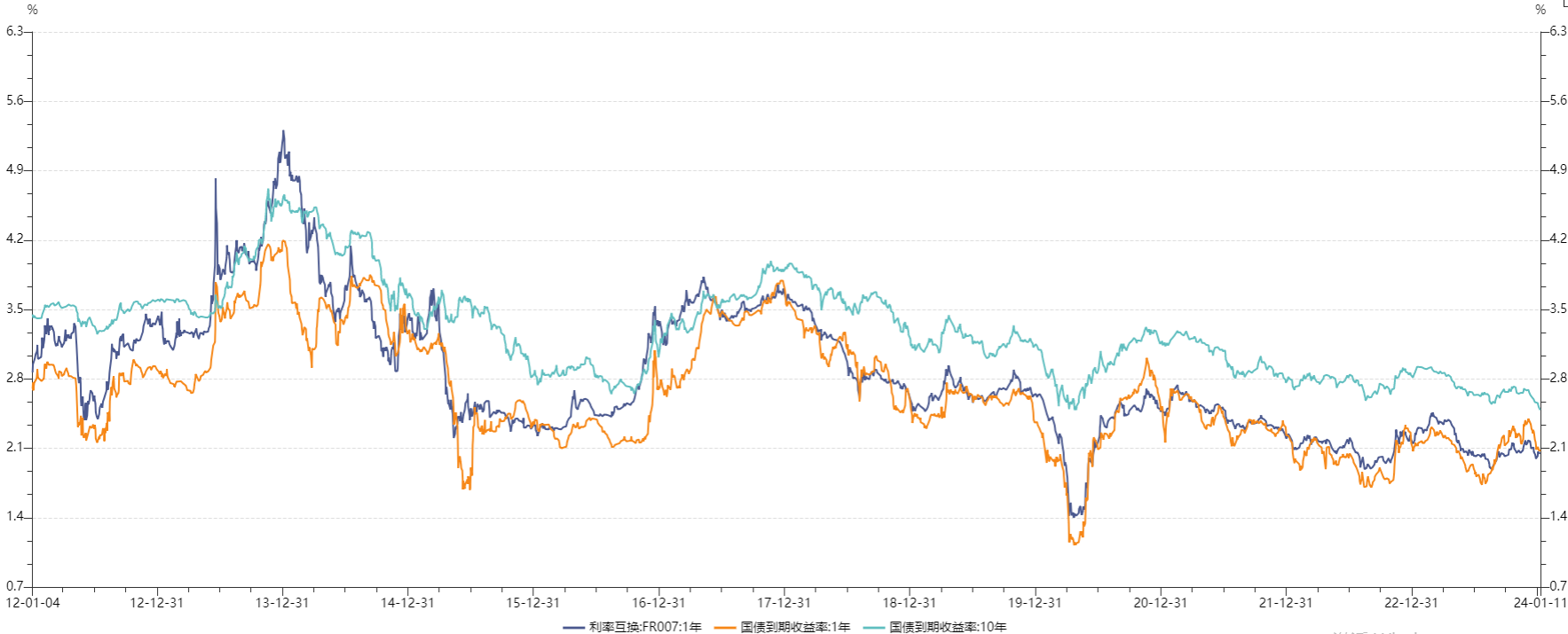Select the 19-12-31 x-axis date label

pyautogui.click(x=1035, y=603)
